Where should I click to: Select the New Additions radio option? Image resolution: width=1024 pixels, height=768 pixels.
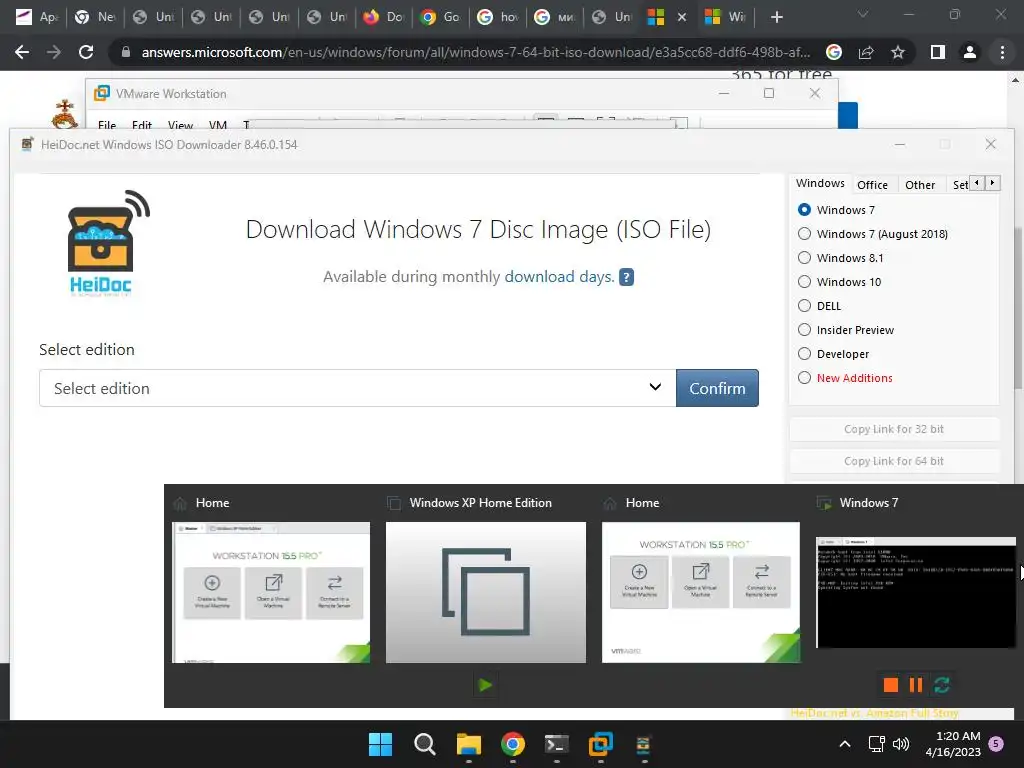pyautogui.click(x=805, y=378)
